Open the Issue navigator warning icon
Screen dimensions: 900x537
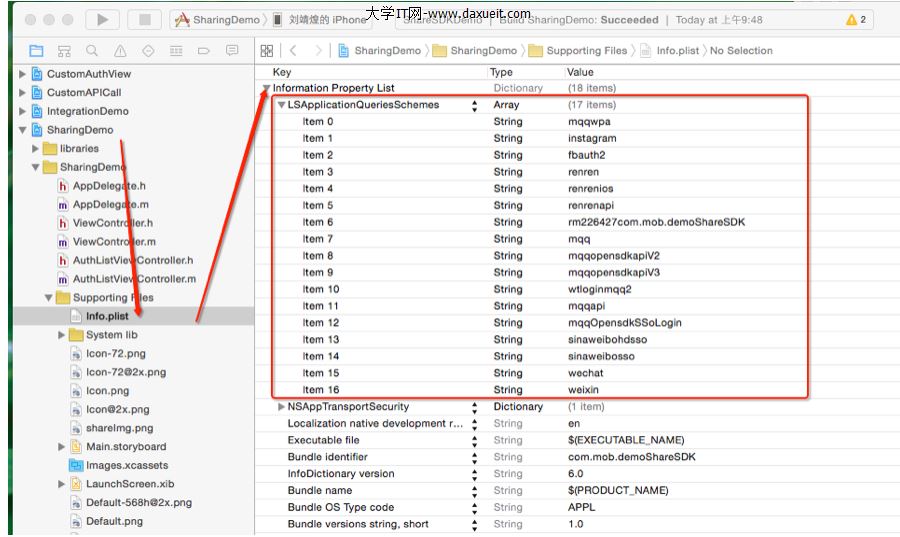[x=120, y=50]
